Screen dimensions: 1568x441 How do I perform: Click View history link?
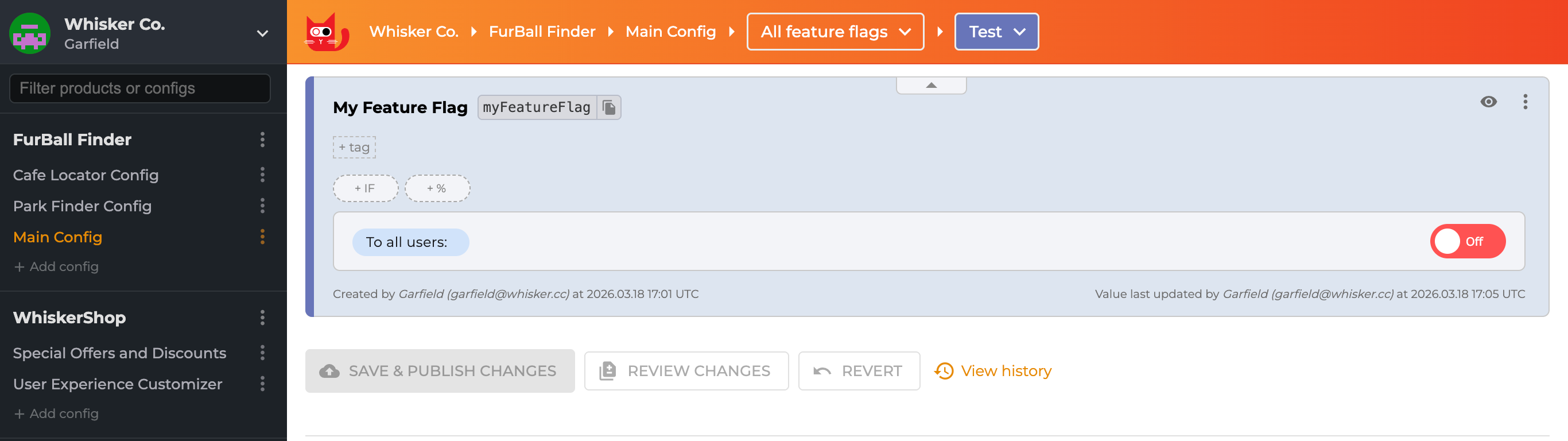click(x=1005, y=370)
